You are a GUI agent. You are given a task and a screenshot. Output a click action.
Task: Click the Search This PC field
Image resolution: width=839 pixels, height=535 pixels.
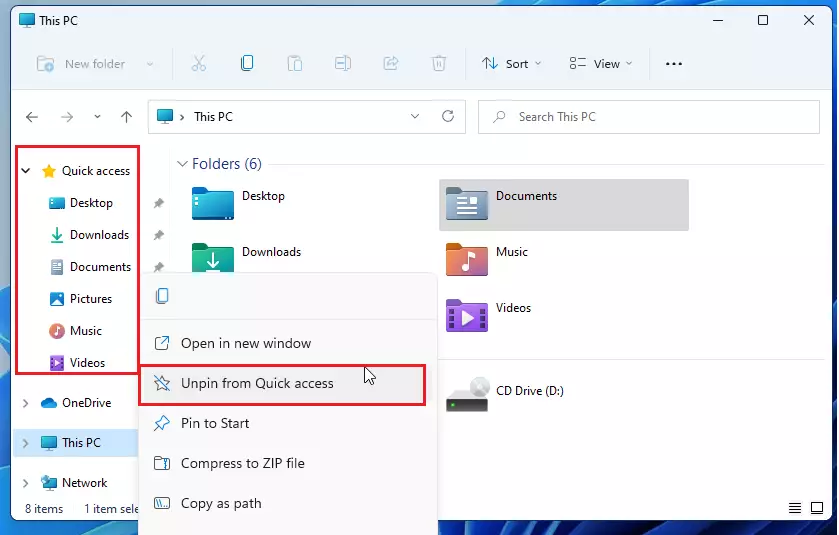click(x=649, y=117)
